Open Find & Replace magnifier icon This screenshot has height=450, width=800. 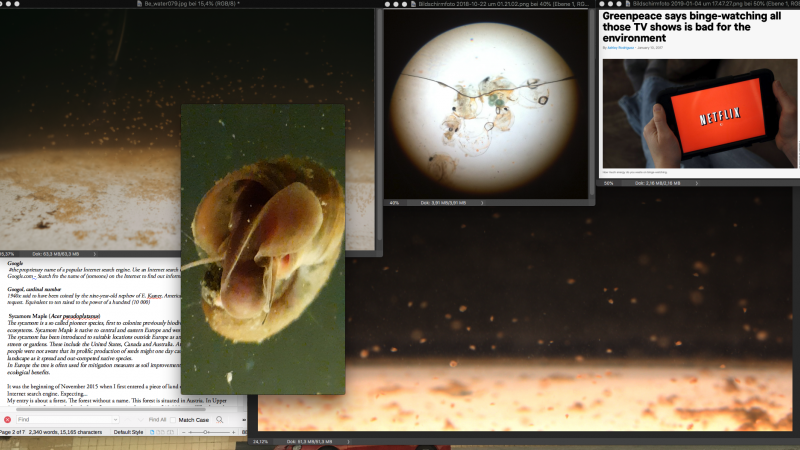pyautogui.click(x=220, y=420)
